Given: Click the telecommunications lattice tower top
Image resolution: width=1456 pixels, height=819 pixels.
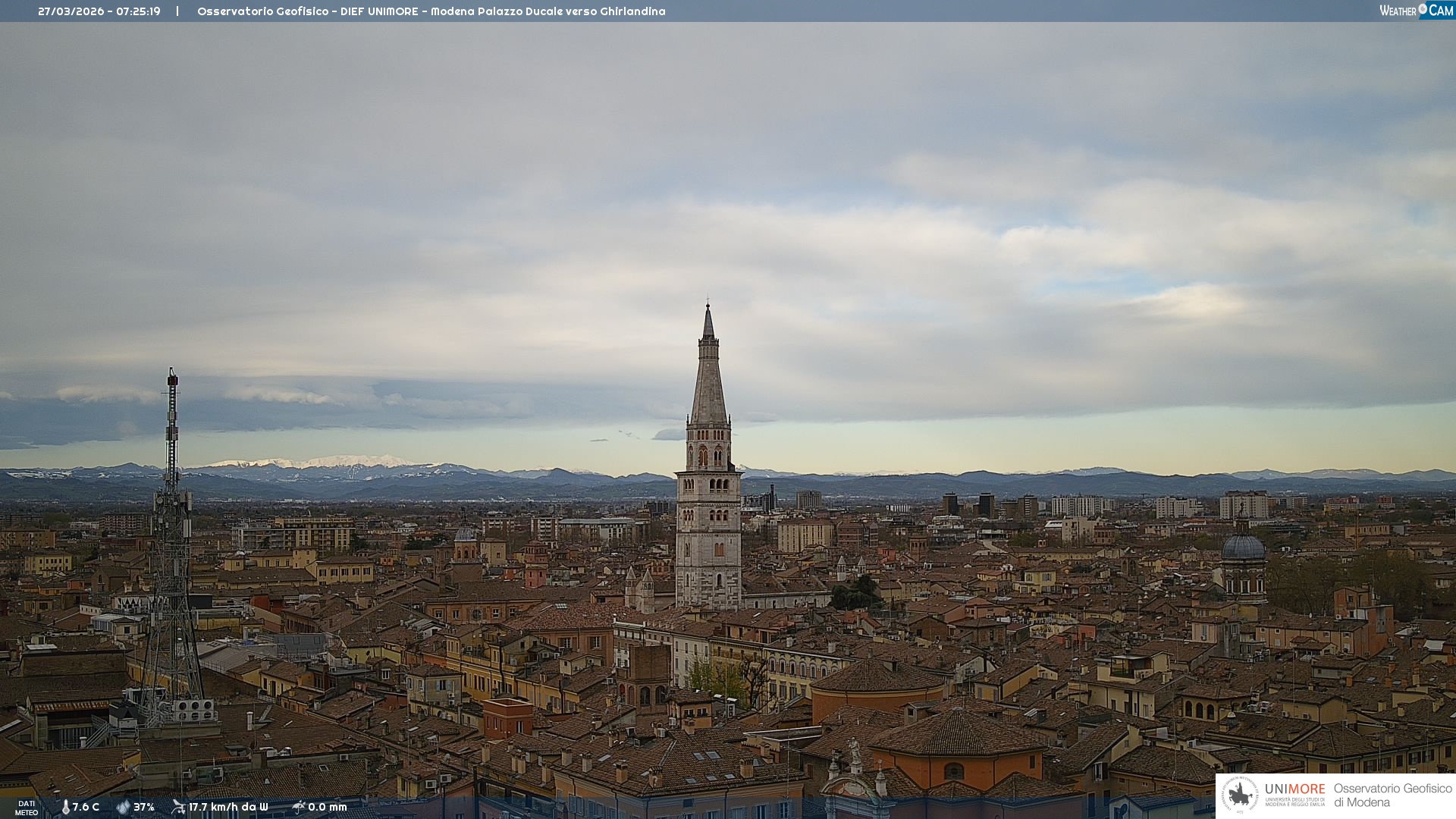Looking at the screenshot, I should coord(172,376).
